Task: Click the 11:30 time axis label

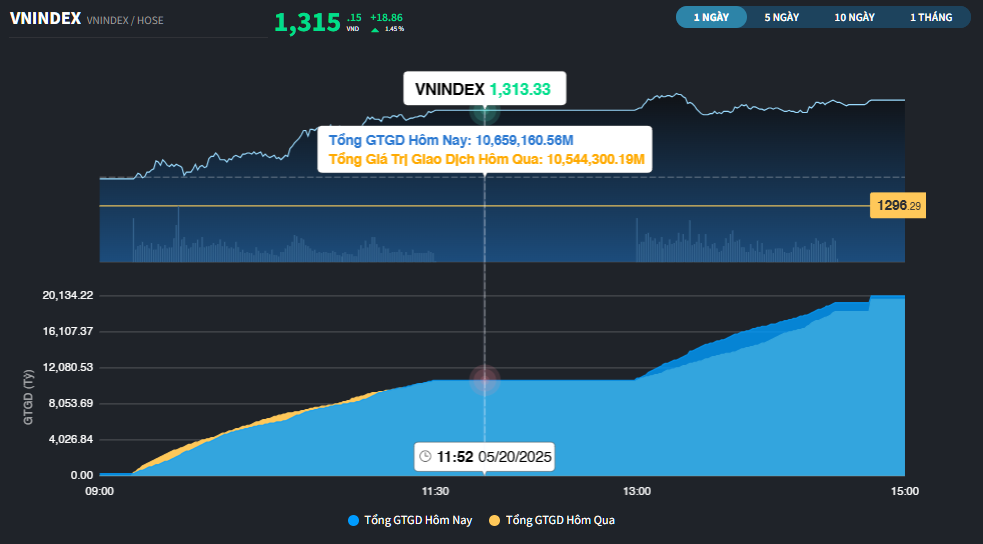Action: 435,491
